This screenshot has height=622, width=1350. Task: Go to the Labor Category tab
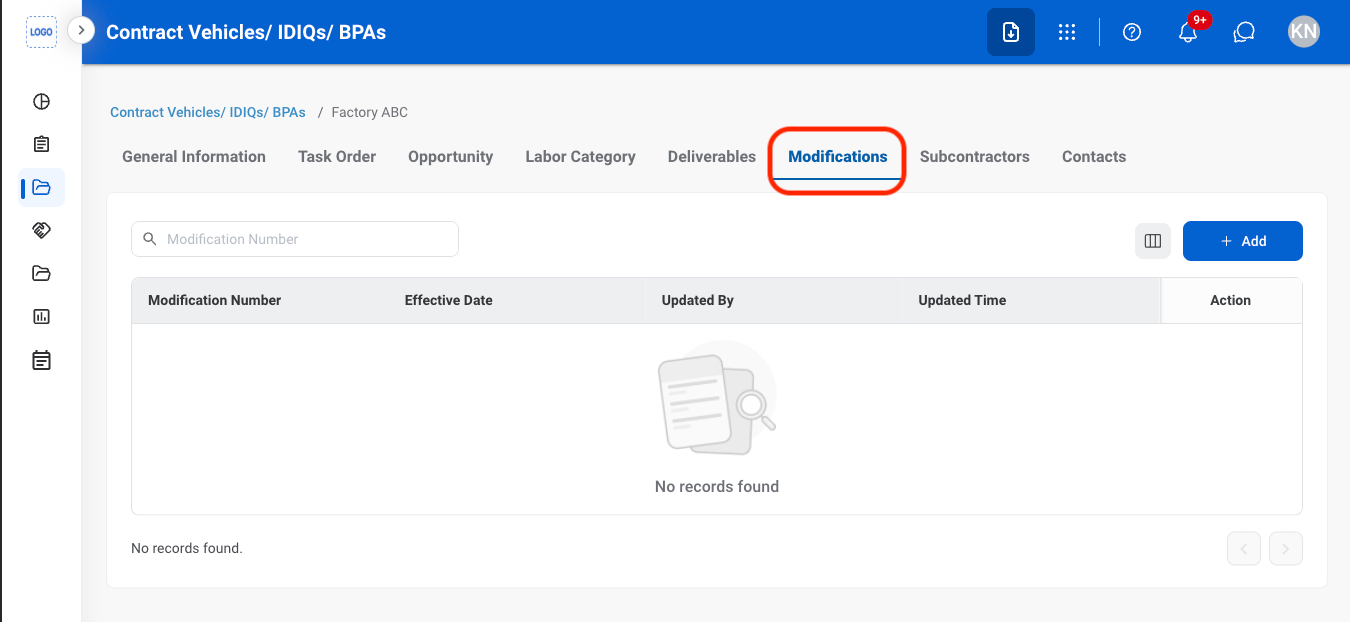coord(580,157)
